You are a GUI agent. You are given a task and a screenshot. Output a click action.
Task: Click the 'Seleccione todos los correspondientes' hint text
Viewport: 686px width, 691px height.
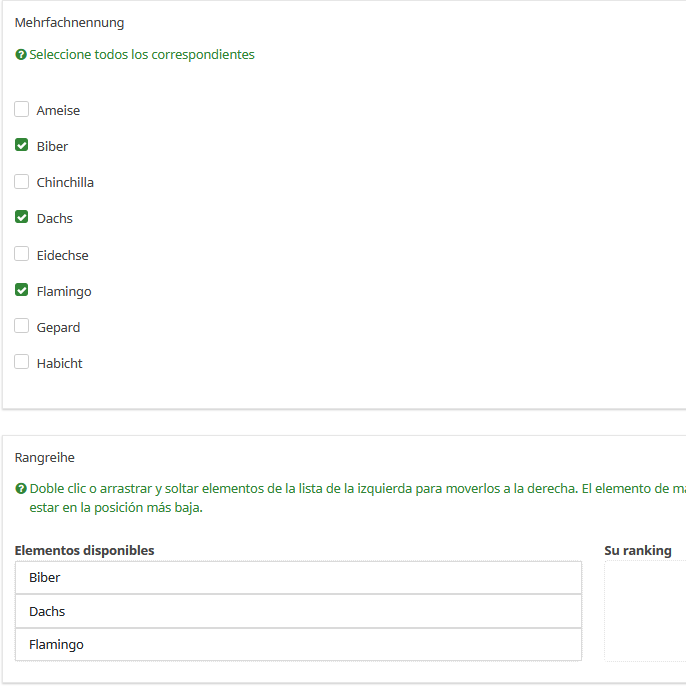[x=142, y=55]
